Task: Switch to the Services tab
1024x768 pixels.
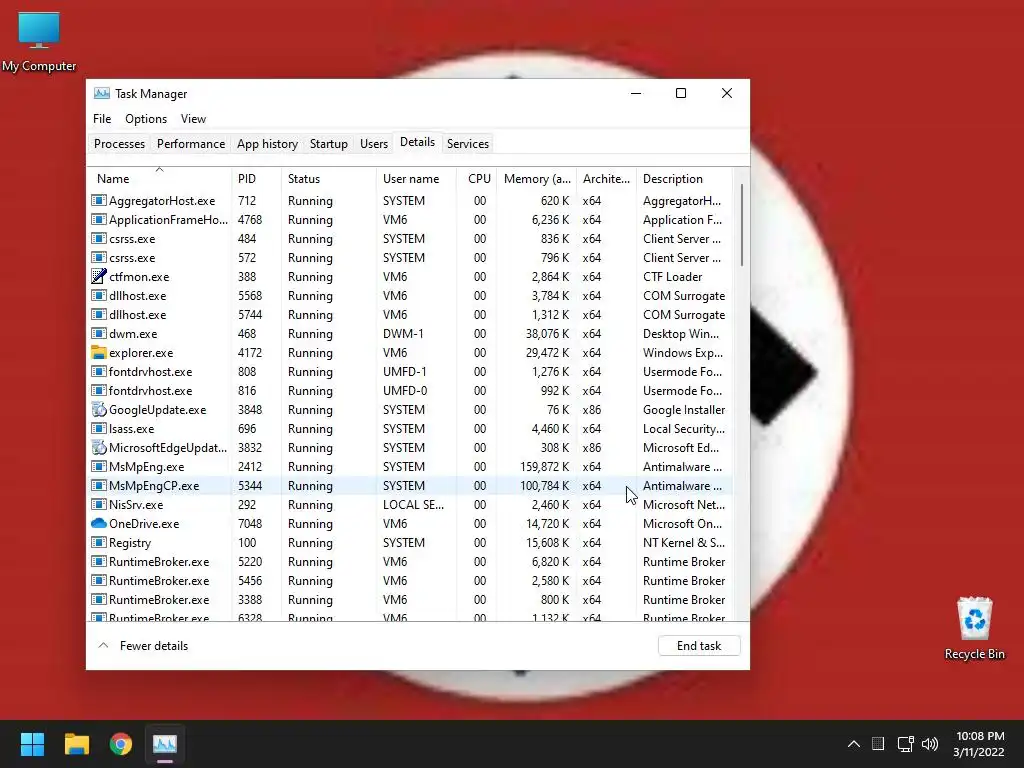Action: [x=468, y=144]
